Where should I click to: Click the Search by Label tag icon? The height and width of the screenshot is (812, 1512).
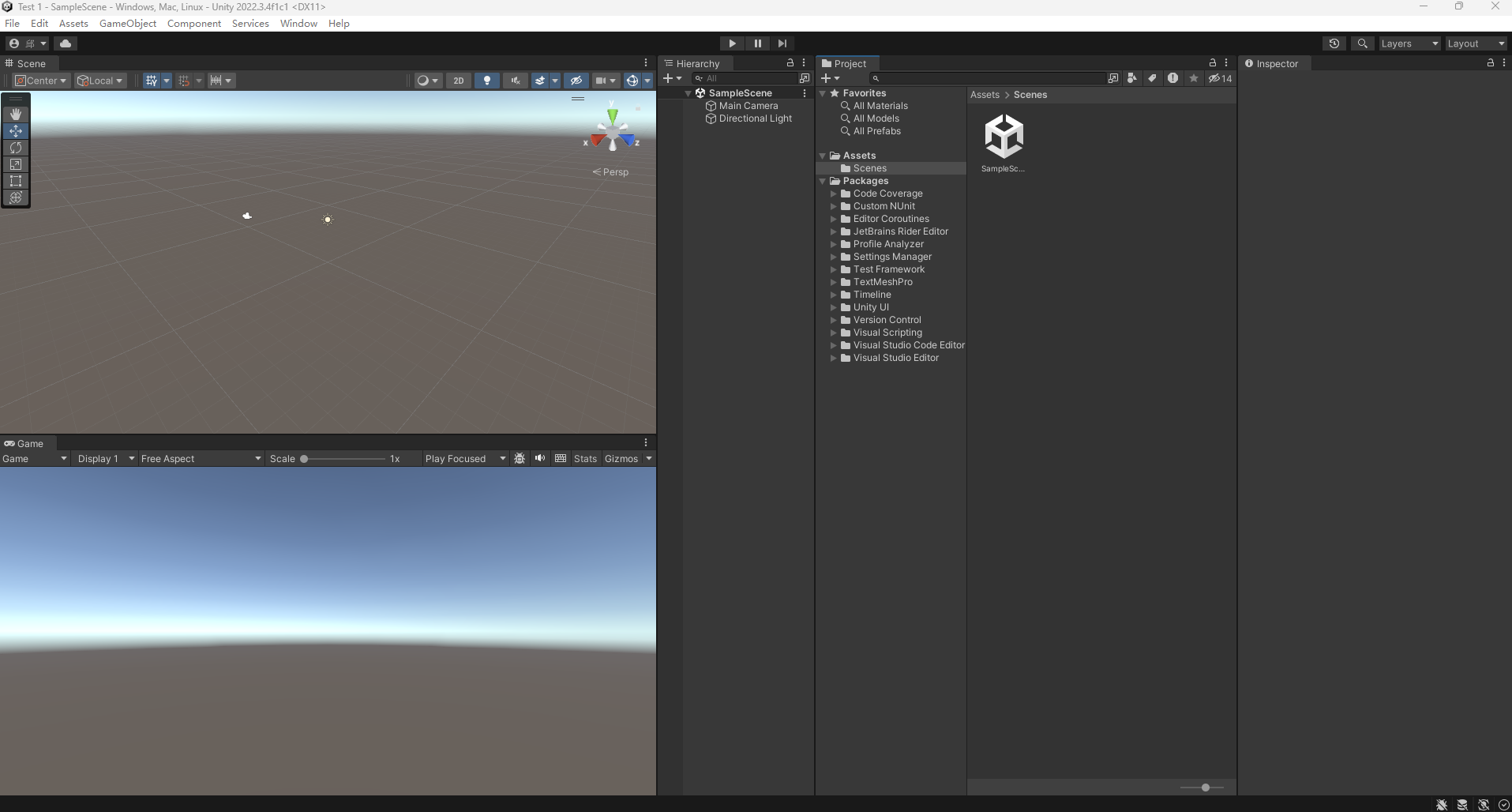coord(1152,78)
